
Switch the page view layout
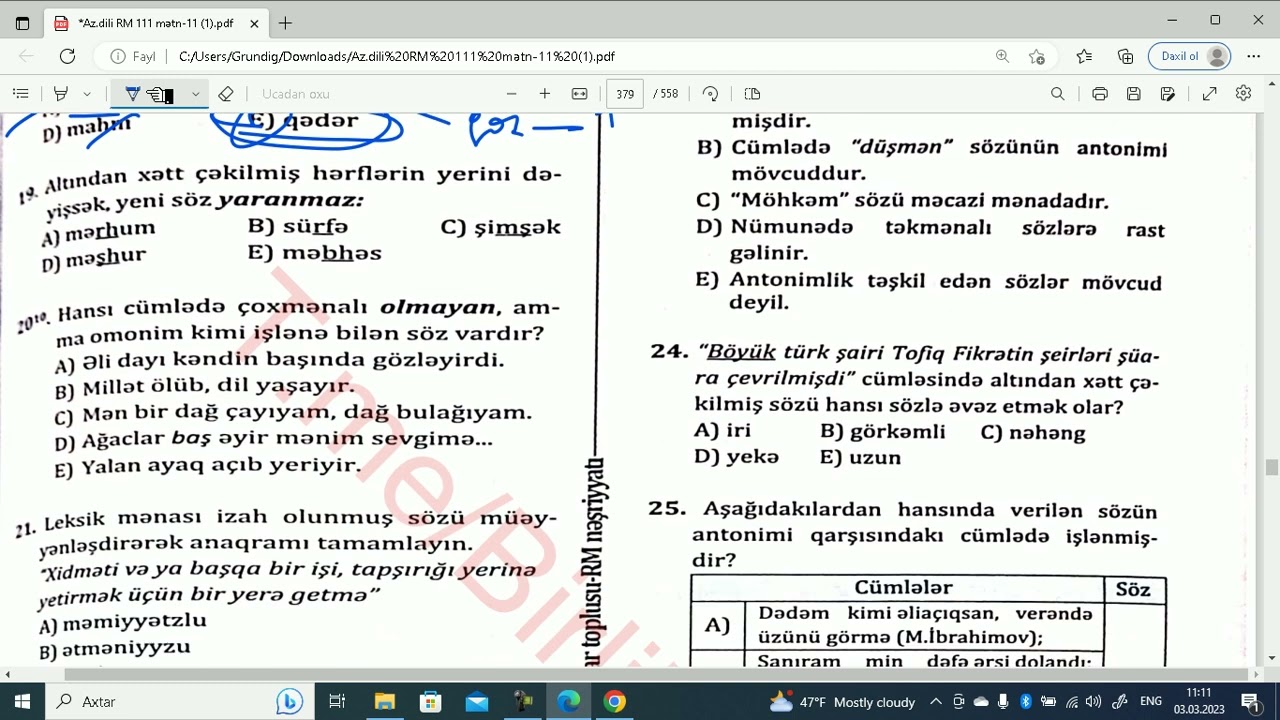(753, 94)
